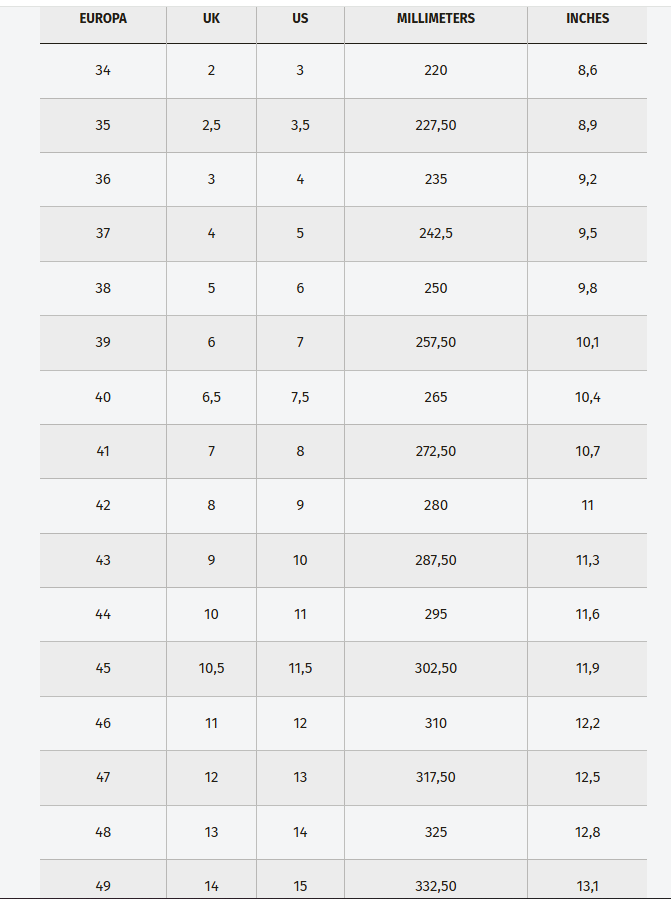This screenshot has width=671, height=899.
Task: Select Europa size 42 cell
Action: coord(103,506)
